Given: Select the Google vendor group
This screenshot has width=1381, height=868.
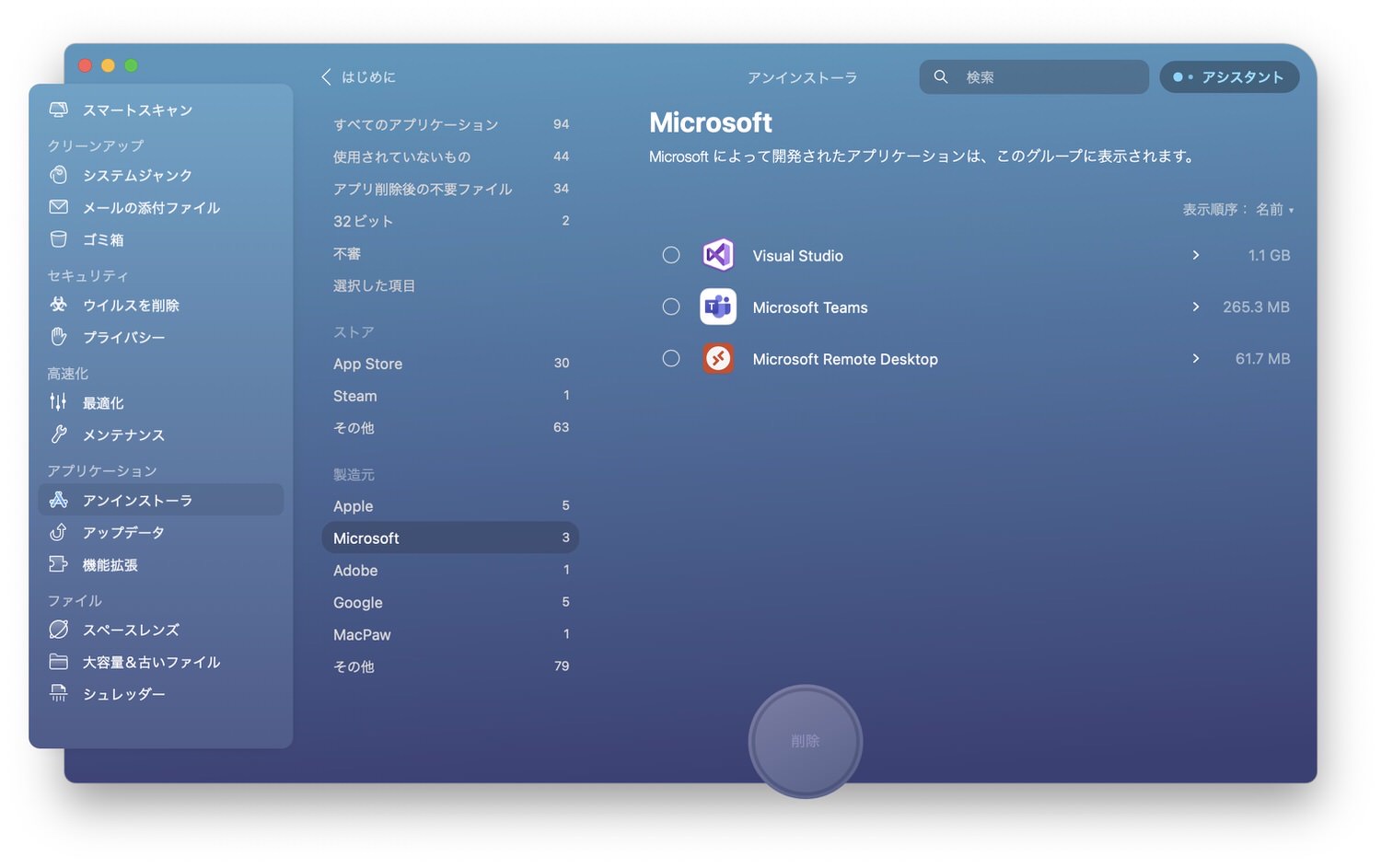Looking at the screenshot, I should [450, 603].
